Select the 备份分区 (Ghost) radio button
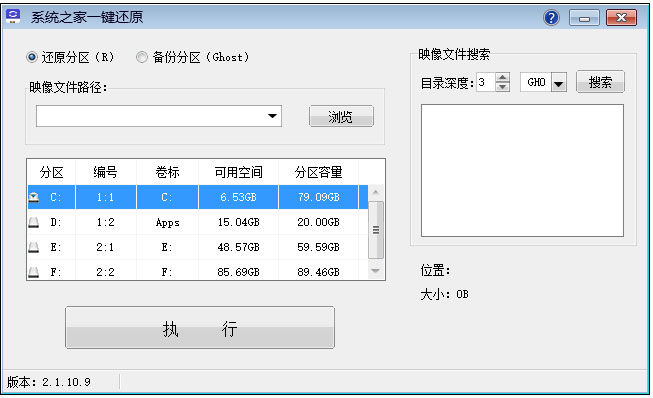The height and width of the screenshot is (398, 653). (x=142, y=57)
